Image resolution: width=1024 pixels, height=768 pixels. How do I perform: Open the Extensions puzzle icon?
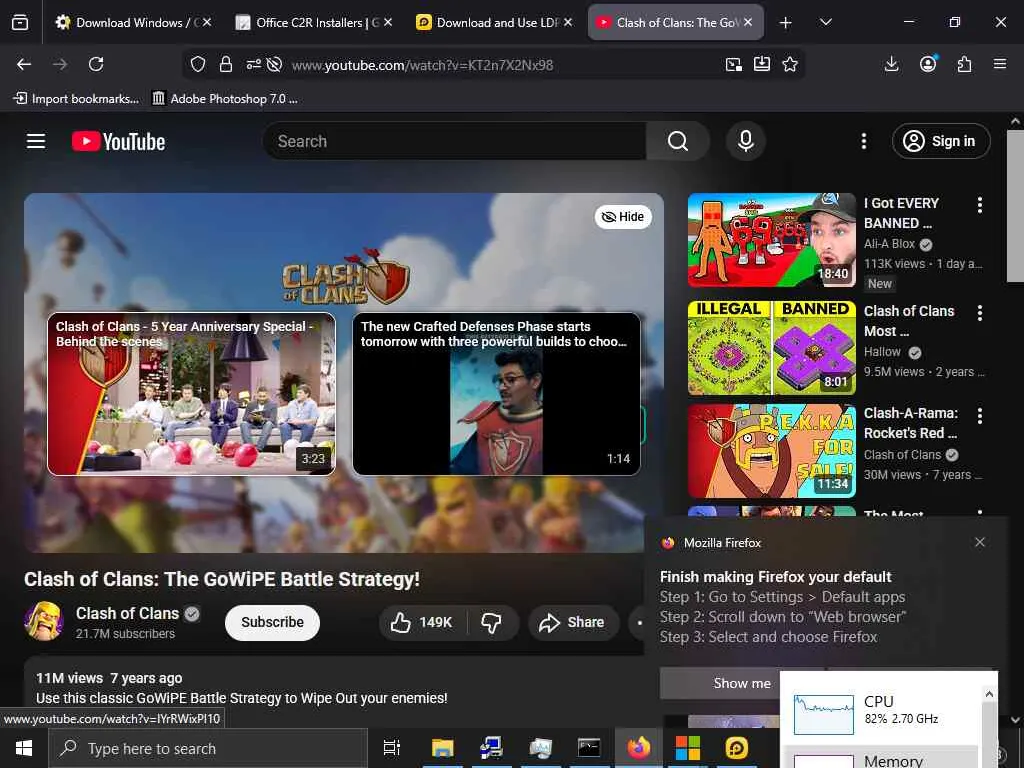(x=965, y=64)
